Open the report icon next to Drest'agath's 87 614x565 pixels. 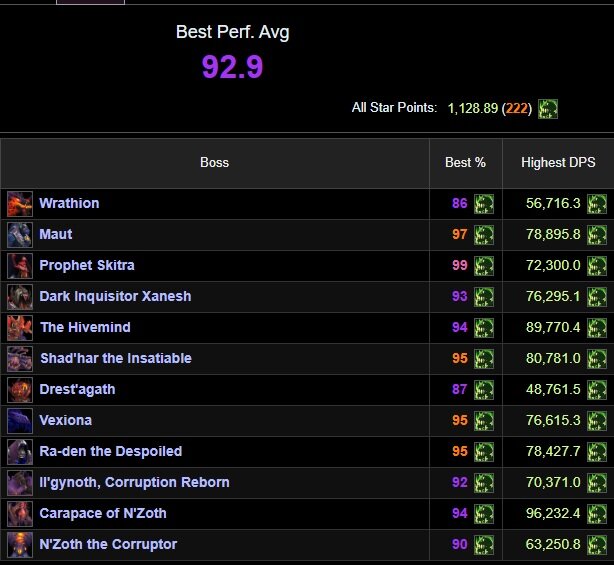484,390
